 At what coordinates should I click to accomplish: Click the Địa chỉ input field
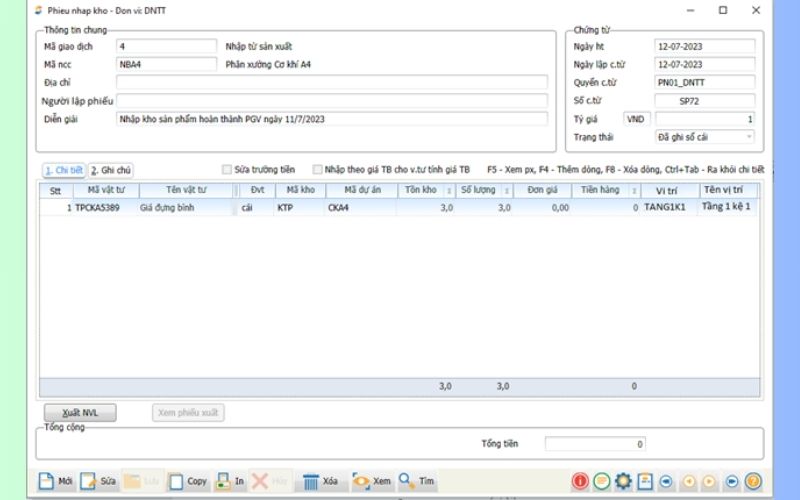click(331, 82)
